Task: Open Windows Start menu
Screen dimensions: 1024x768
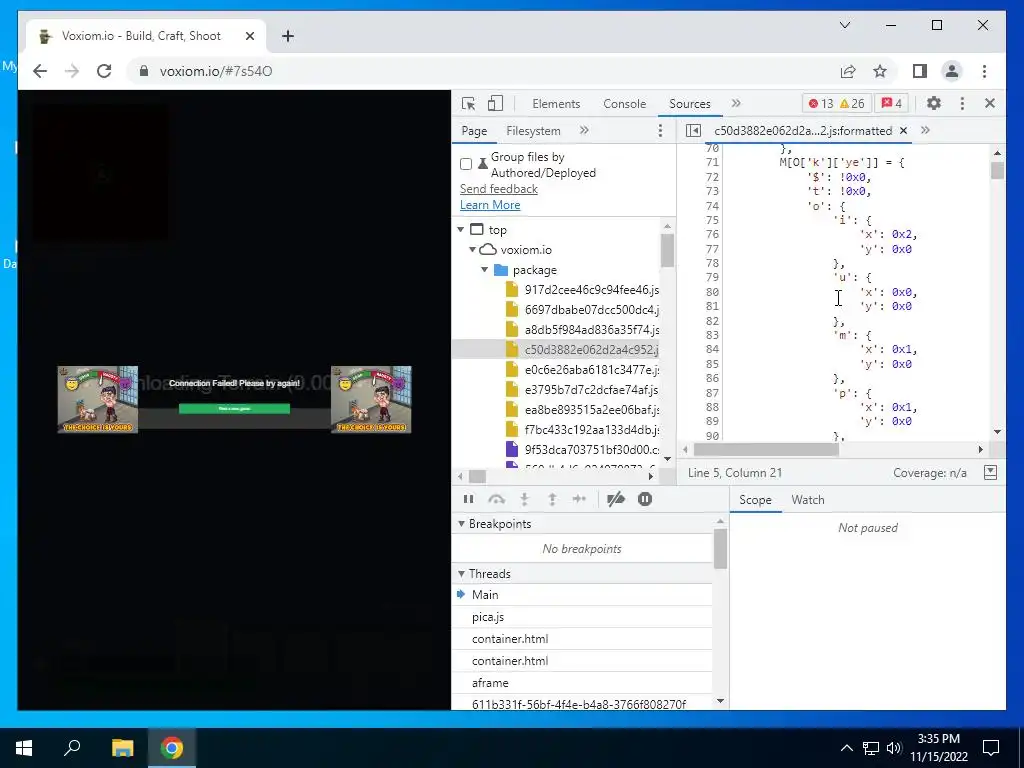Action: point(24,748)
